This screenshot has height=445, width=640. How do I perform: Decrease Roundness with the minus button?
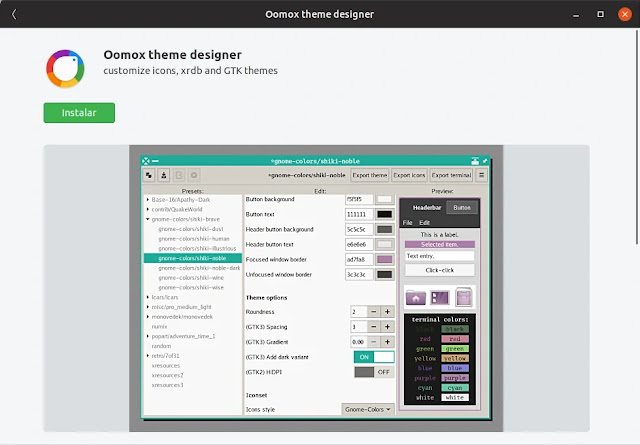373,312
